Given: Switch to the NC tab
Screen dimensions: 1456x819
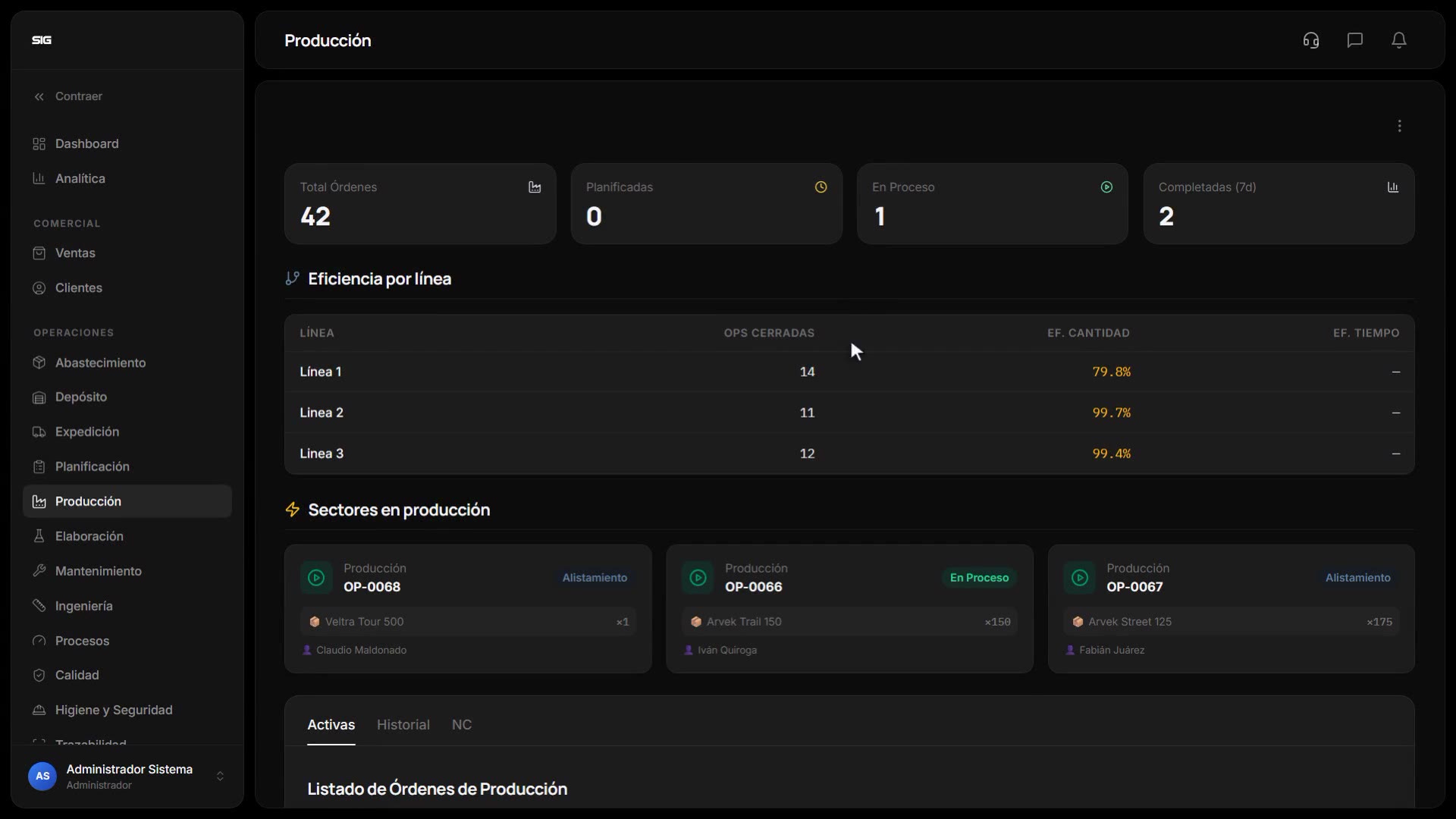Looking at the screenshot, I should (x=462, y=725).
